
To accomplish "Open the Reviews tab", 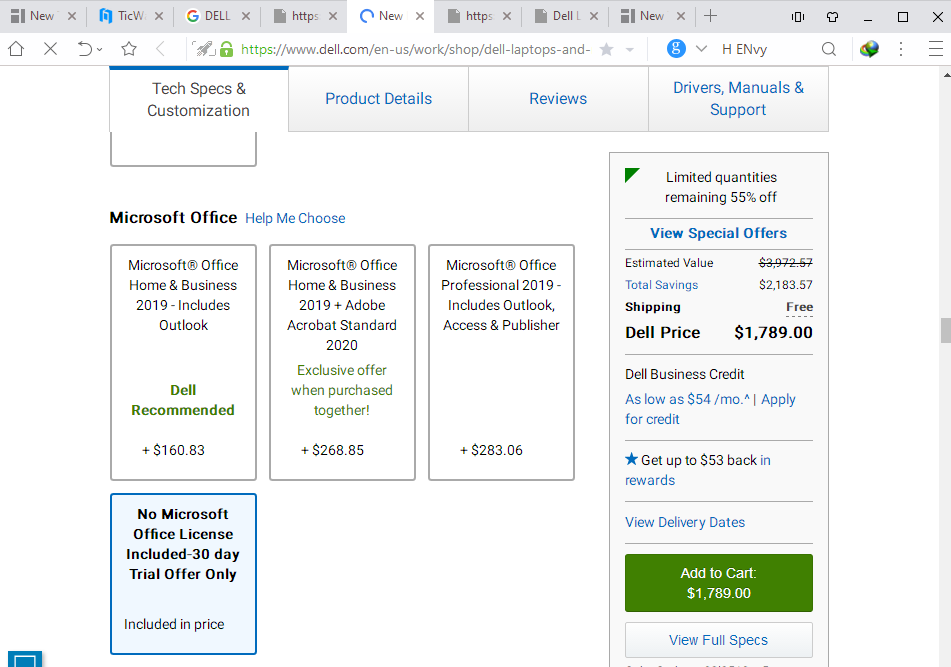I will 558,99.
